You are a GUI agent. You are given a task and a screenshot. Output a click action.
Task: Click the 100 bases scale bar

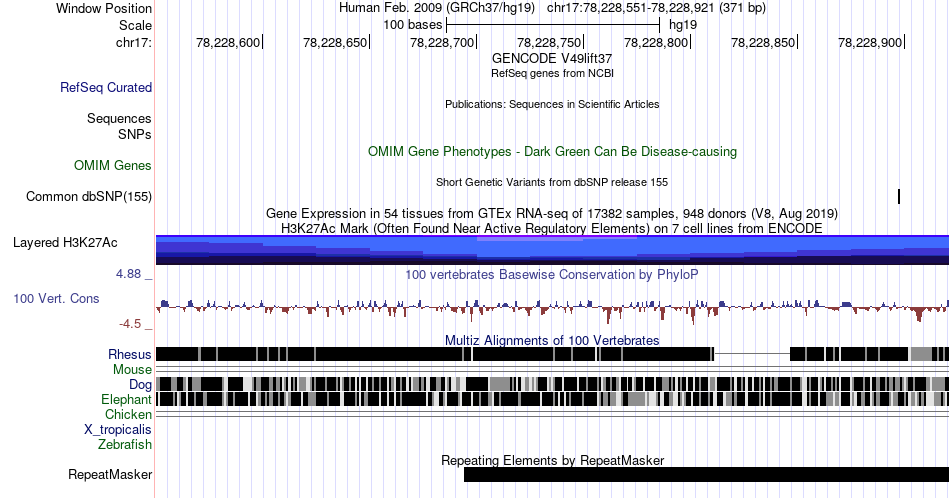coord(553,25)
